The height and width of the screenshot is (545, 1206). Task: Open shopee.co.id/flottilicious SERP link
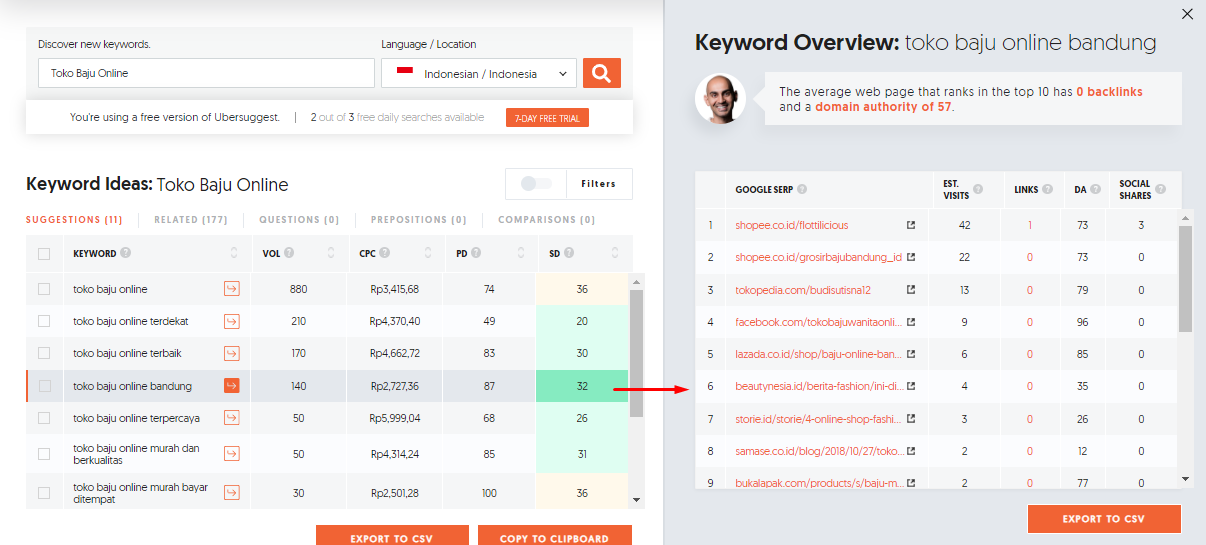pos(792,225)
